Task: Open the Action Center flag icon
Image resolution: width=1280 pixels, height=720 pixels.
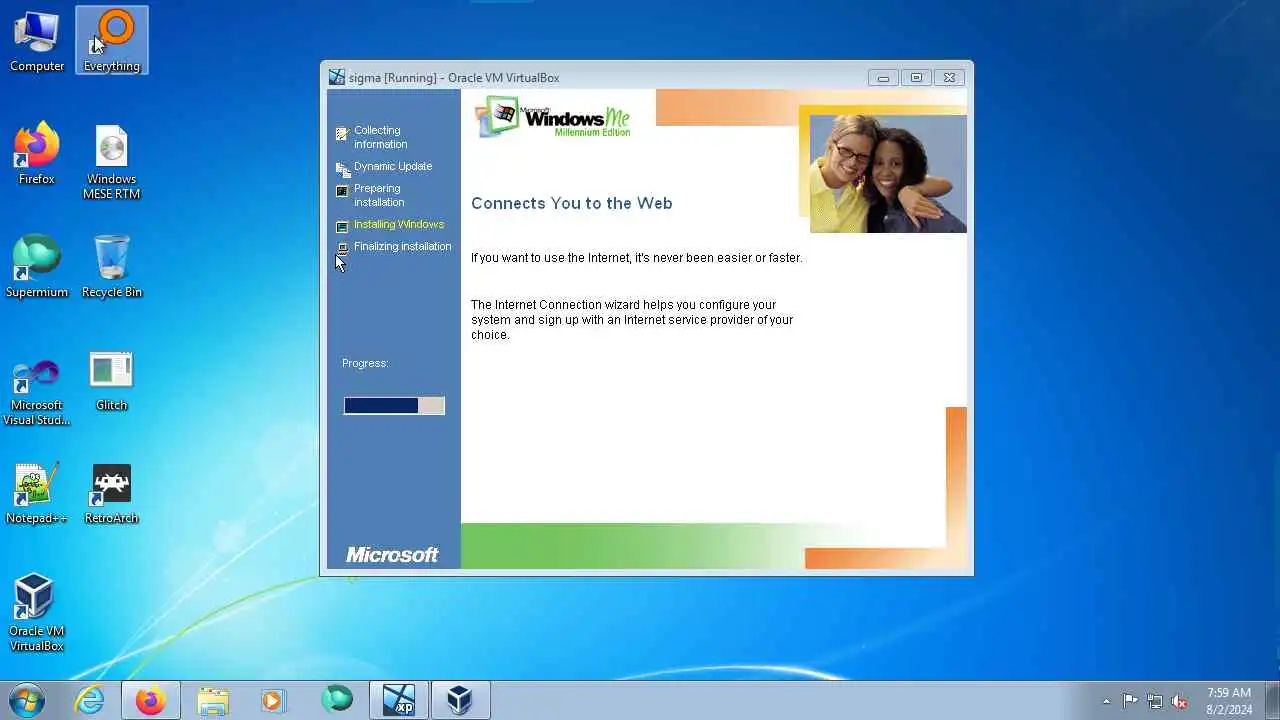Action: click(1130, 701)
